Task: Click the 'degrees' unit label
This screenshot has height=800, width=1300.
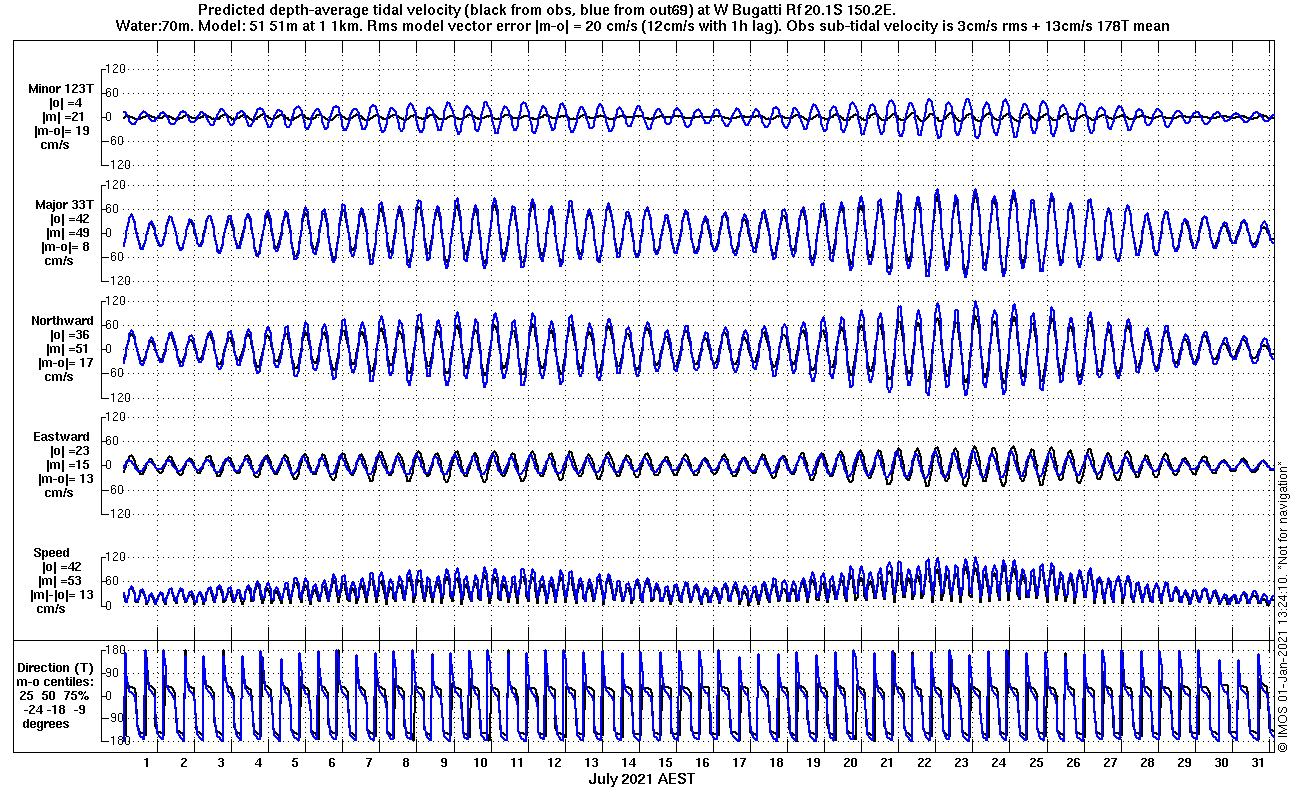Action: click(x=46, y=723)
